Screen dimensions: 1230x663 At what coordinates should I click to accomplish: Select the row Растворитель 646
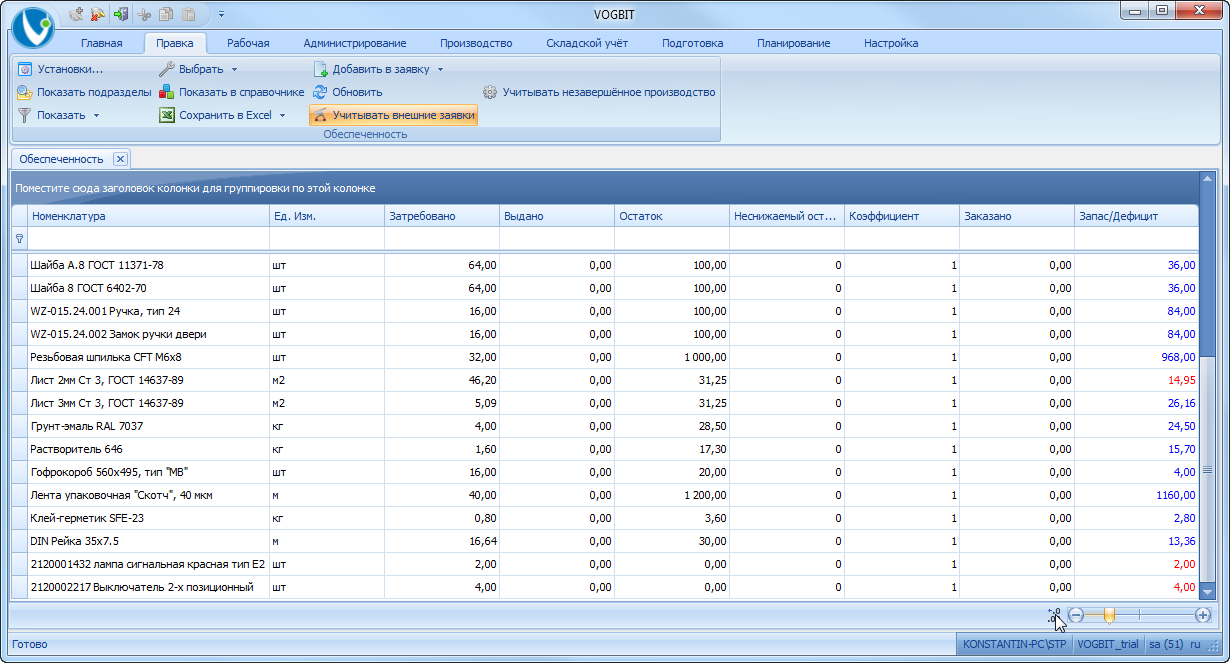(604, 449)
